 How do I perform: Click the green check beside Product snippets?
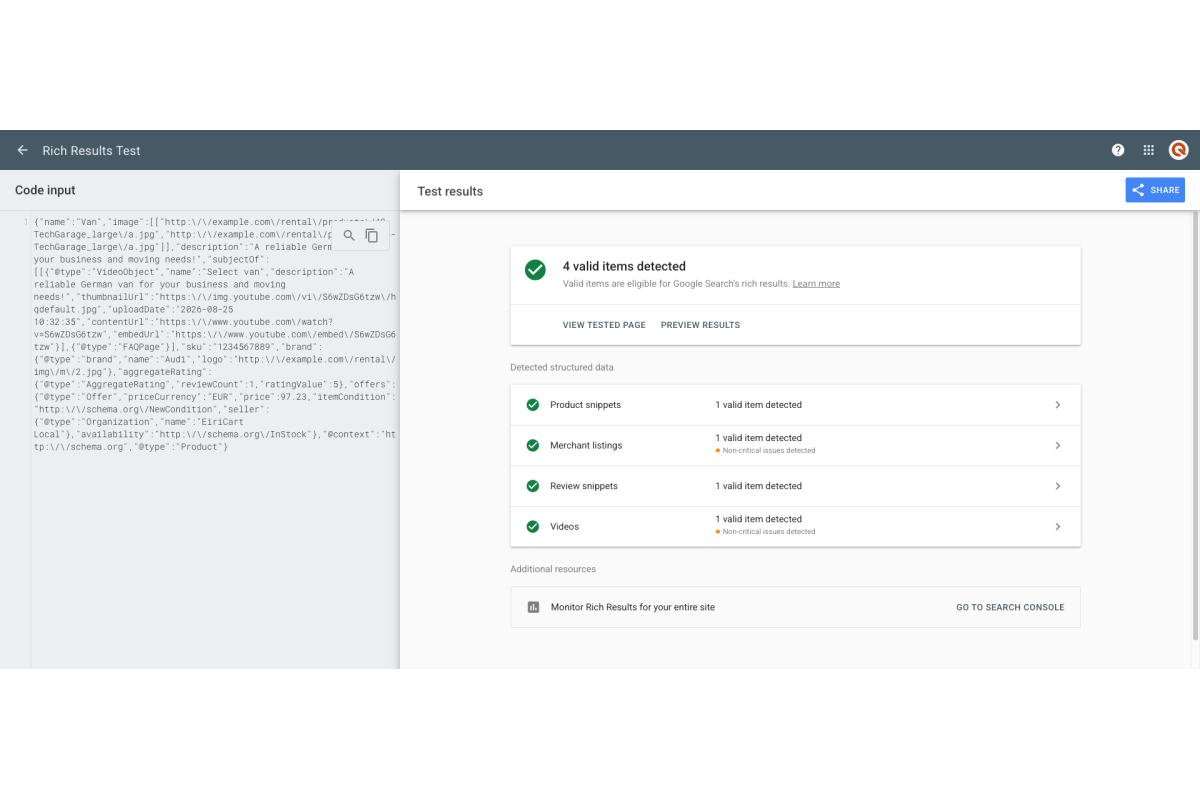tap(532, 405)
